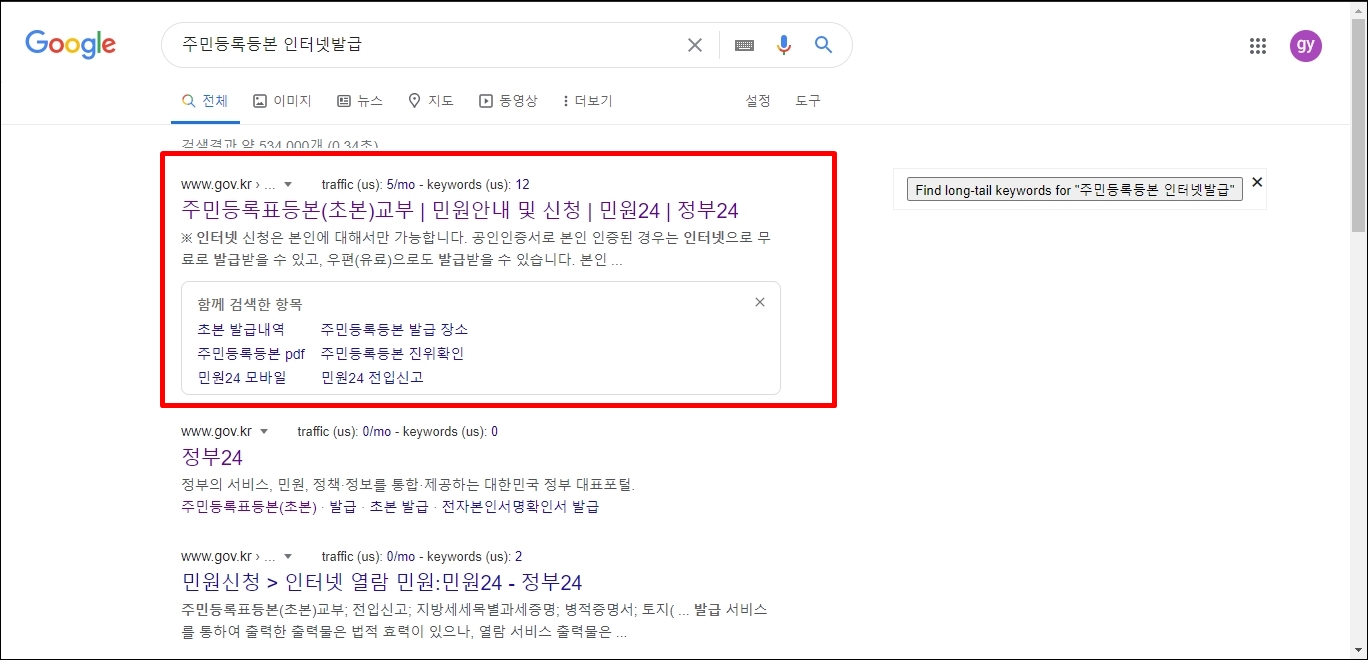This screenshot has width=1368, height=660.
Task: Open the 더보기 menu
Action: coord(587,101)
